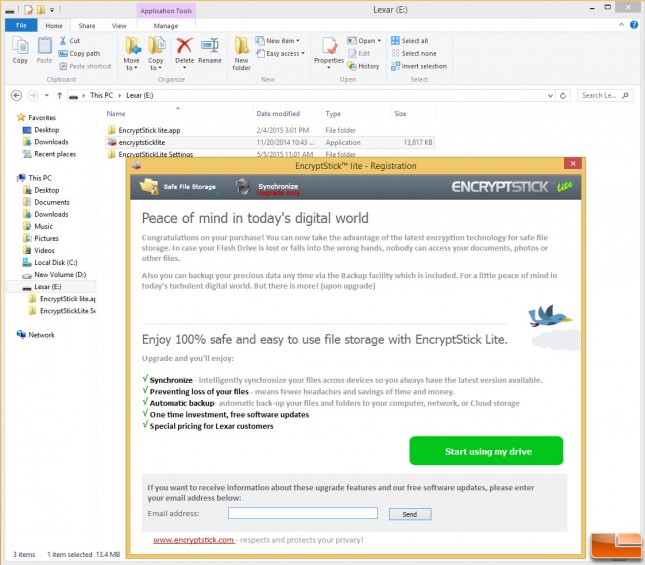Go back with the Back arrow
The width and height of the screenshot is (645, 565).
coord(16,95)
